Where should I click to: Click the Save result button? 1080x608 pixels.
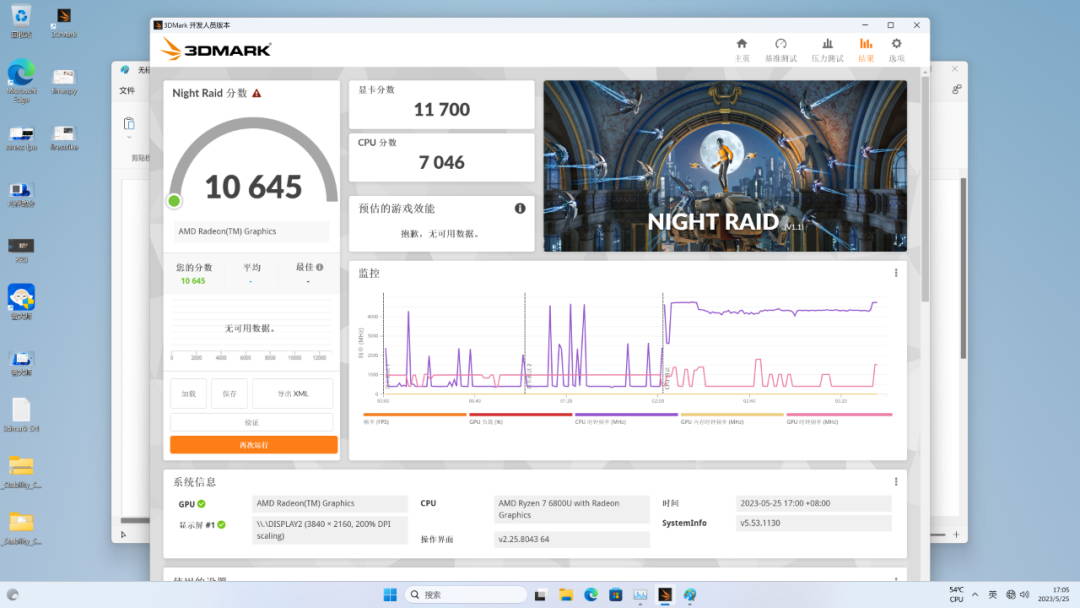point(229,394)
